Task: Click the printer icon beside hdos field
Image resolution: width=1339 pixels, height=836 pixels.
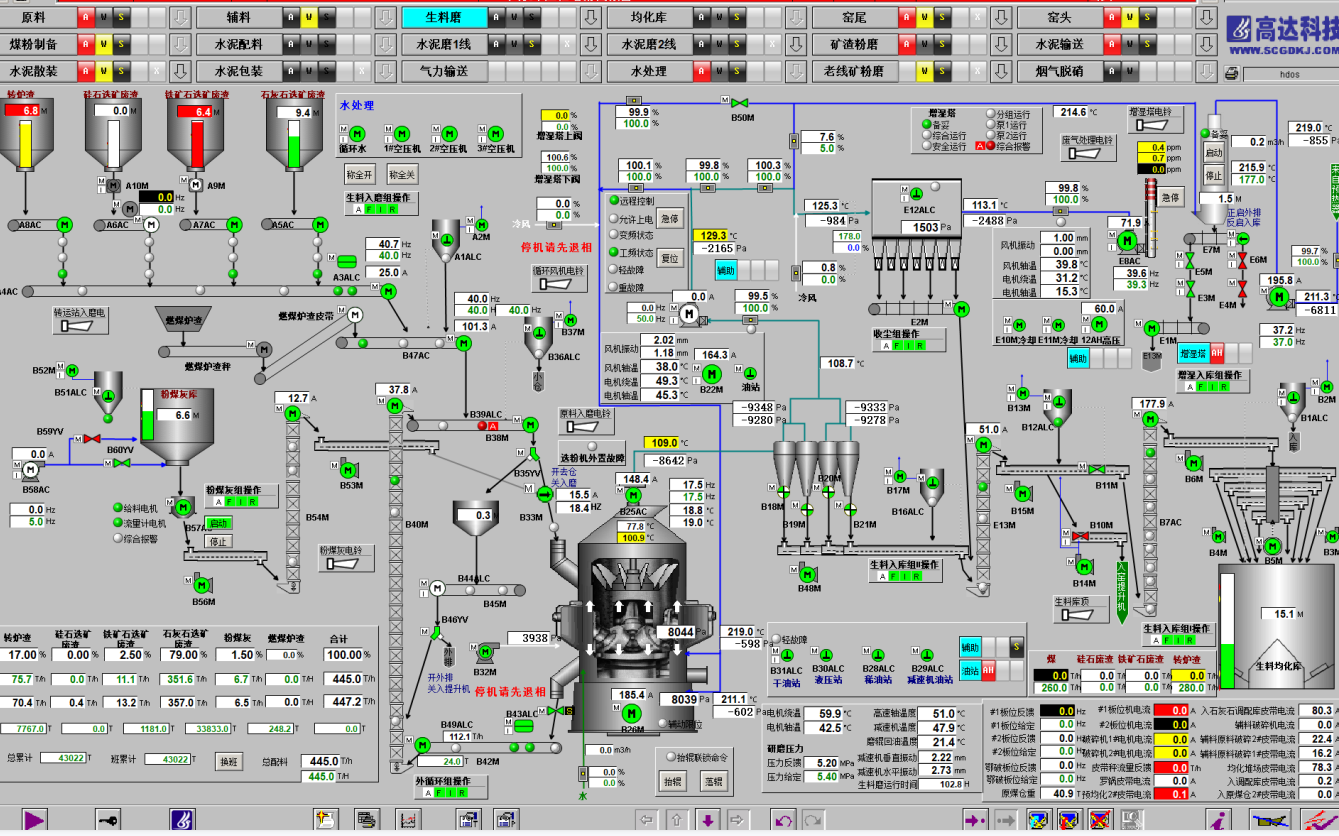Action: coord(1231,73)
